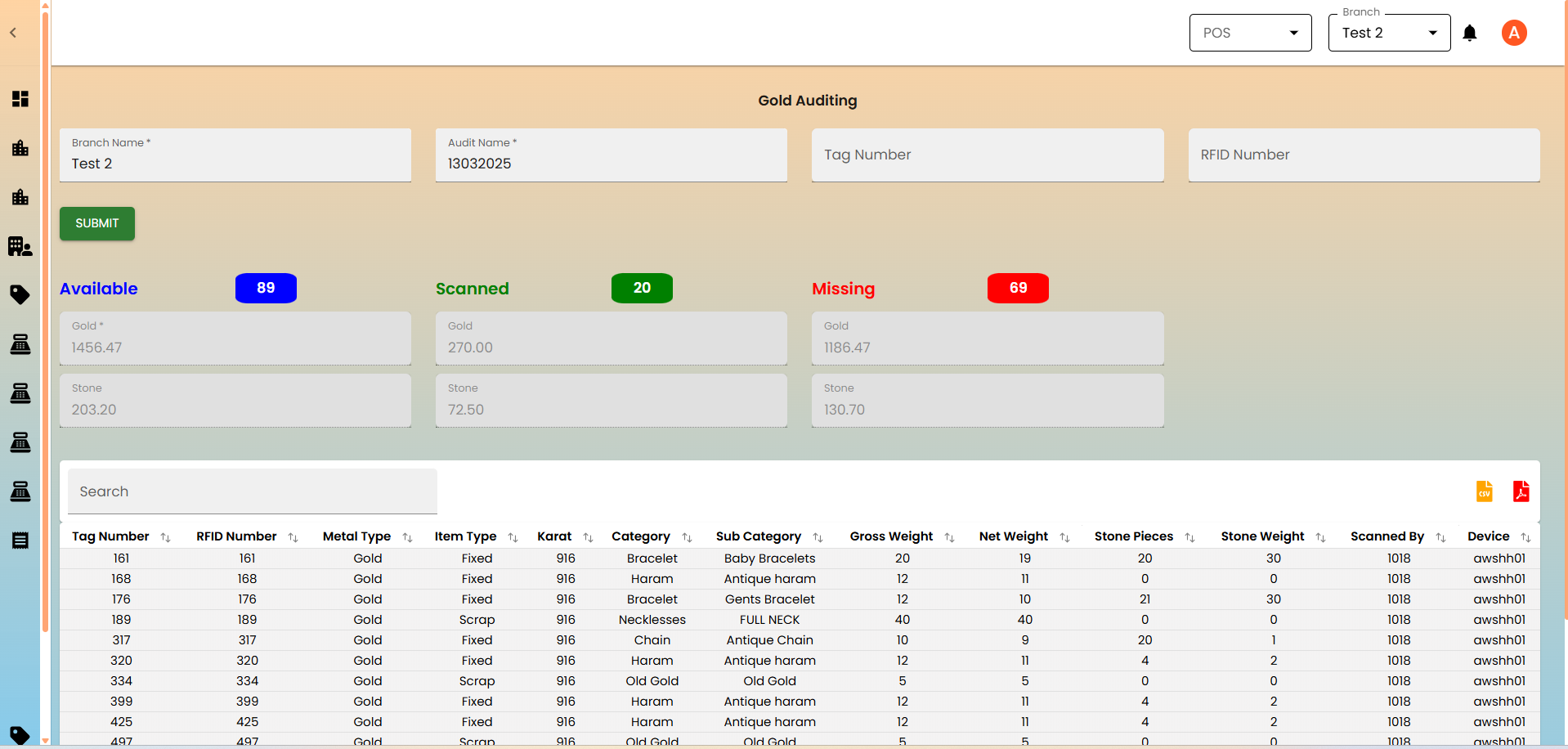Sort by Stone Pieces column arrows
The width and height of the screenshot is (1568, 749).
[x=1189, y=537]
